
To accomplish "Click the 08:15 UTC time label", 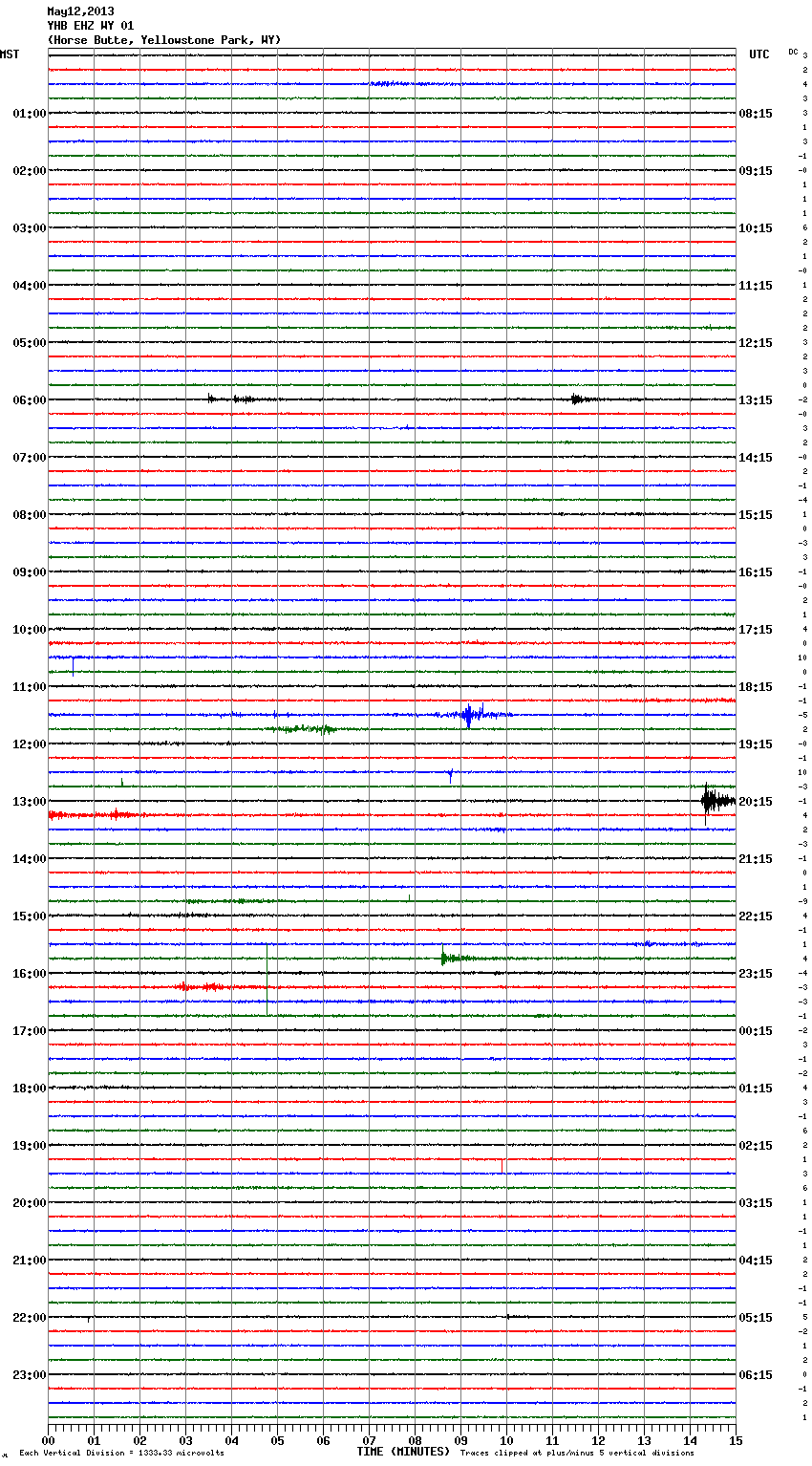I will pyautogui.click(x=756, y=114).
